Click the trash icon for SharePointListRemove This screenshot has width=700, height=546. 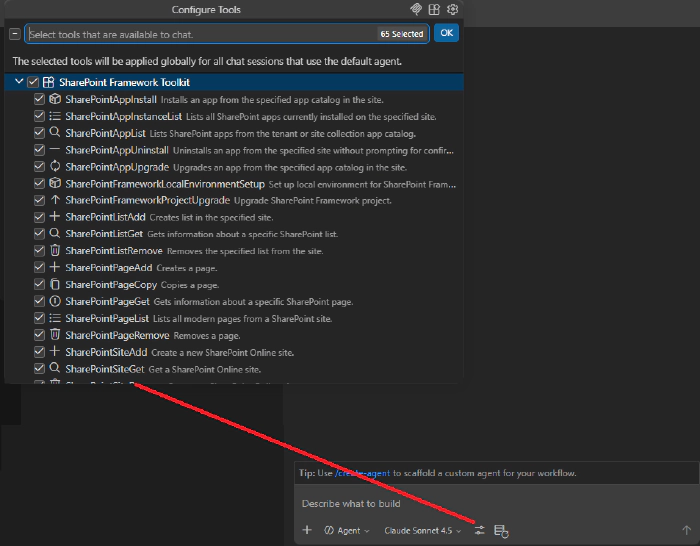(55, 250)
